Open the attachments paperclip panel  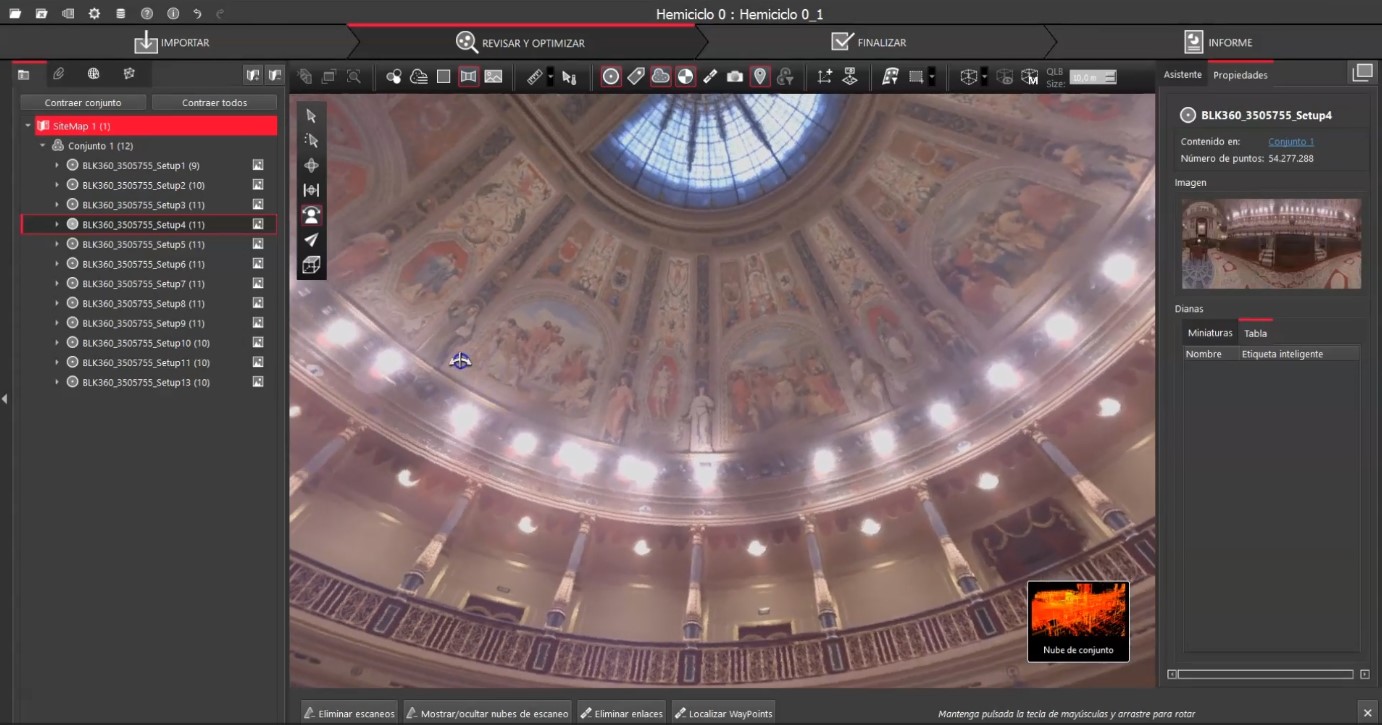click(59, 74)
